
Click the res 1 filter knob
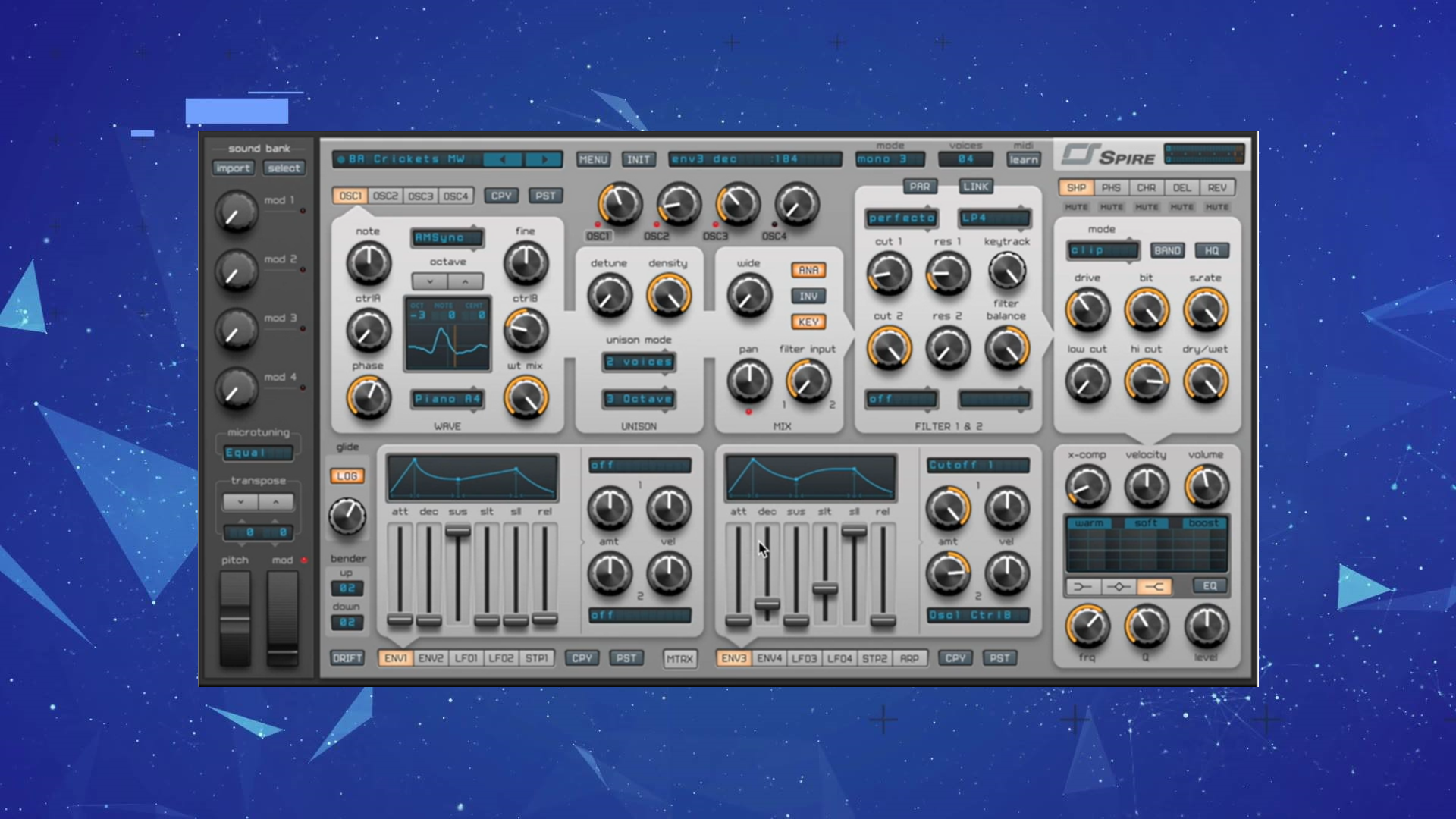(948, 273)
